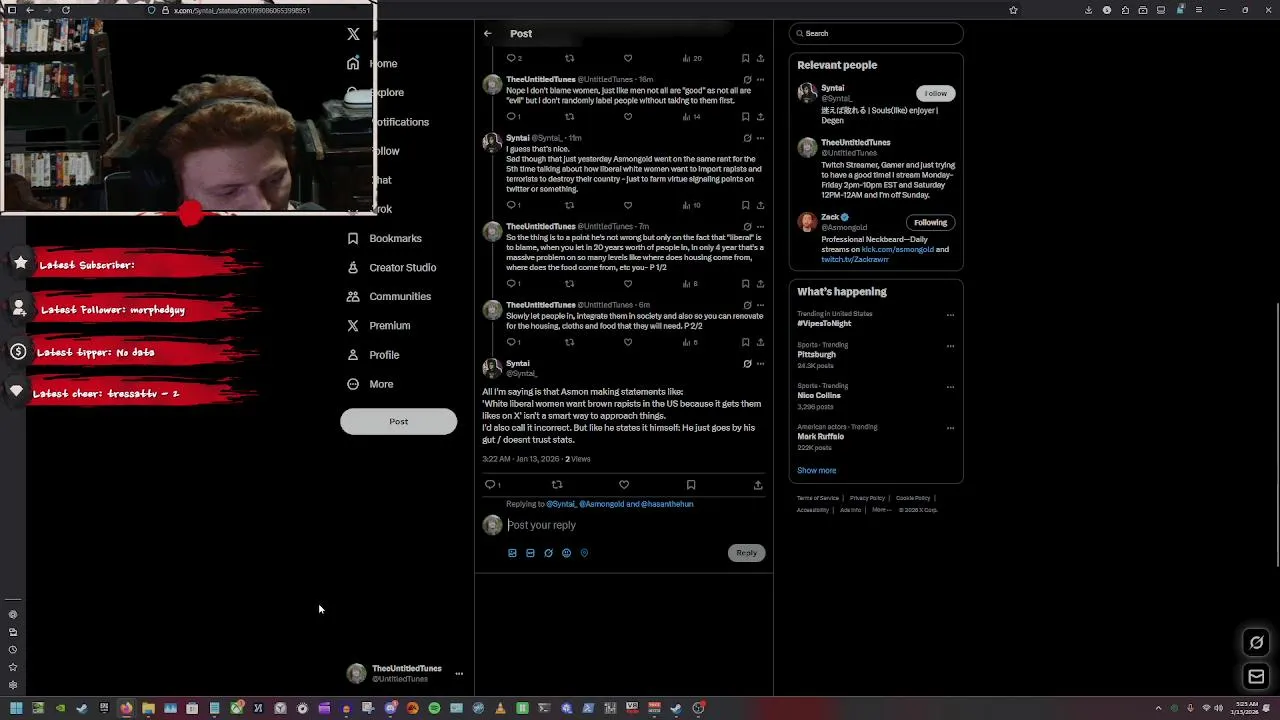Reply icon on Syntai's main post
1280x720 pixels.
point(490,485)
